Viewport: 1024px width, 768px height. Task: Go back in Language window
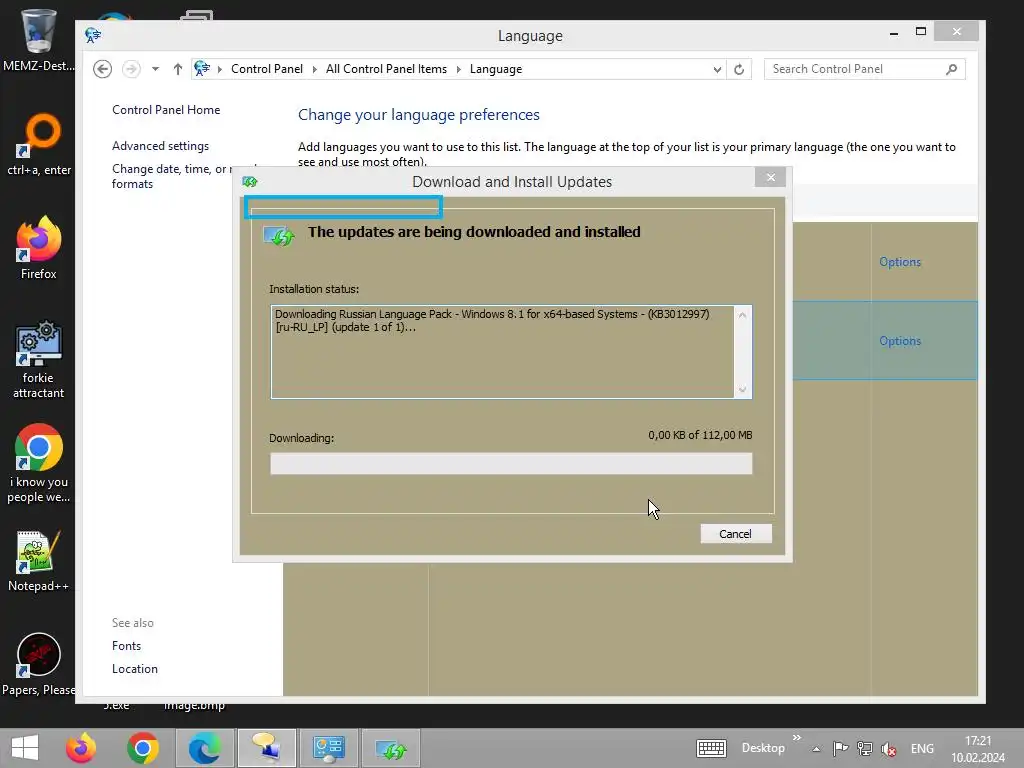pyautogui.click(x=103, y=69)
